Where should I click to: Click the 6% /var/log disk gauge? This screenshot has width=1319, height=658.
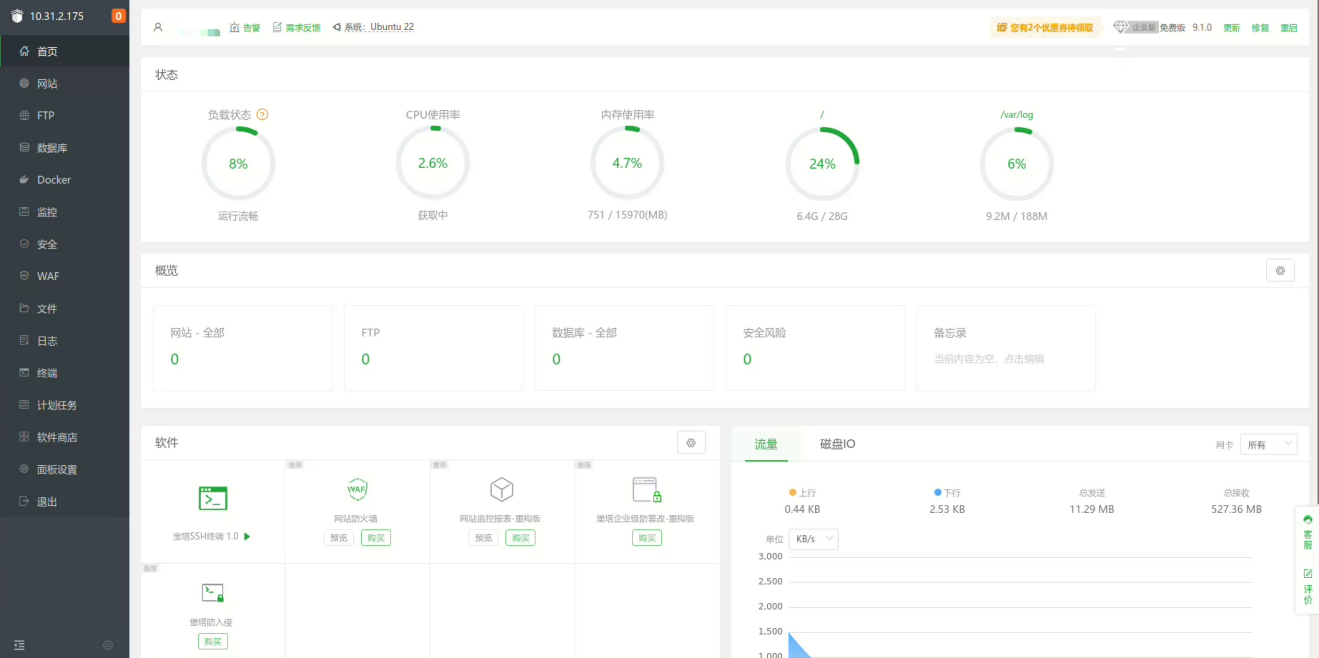(1016, 164)
